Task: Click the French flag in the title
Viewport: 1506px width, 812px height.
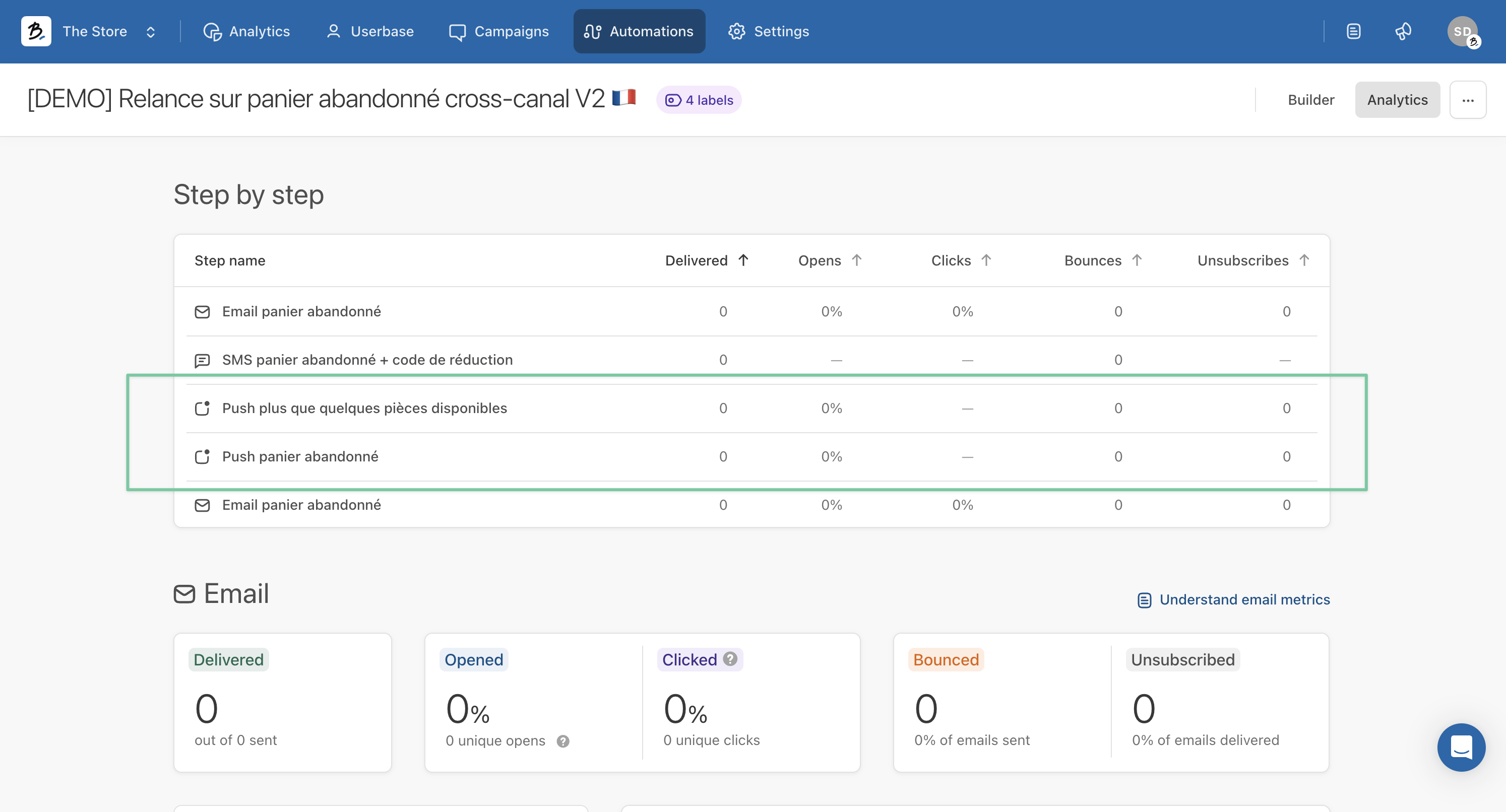Action: click(x=624, y=97)
